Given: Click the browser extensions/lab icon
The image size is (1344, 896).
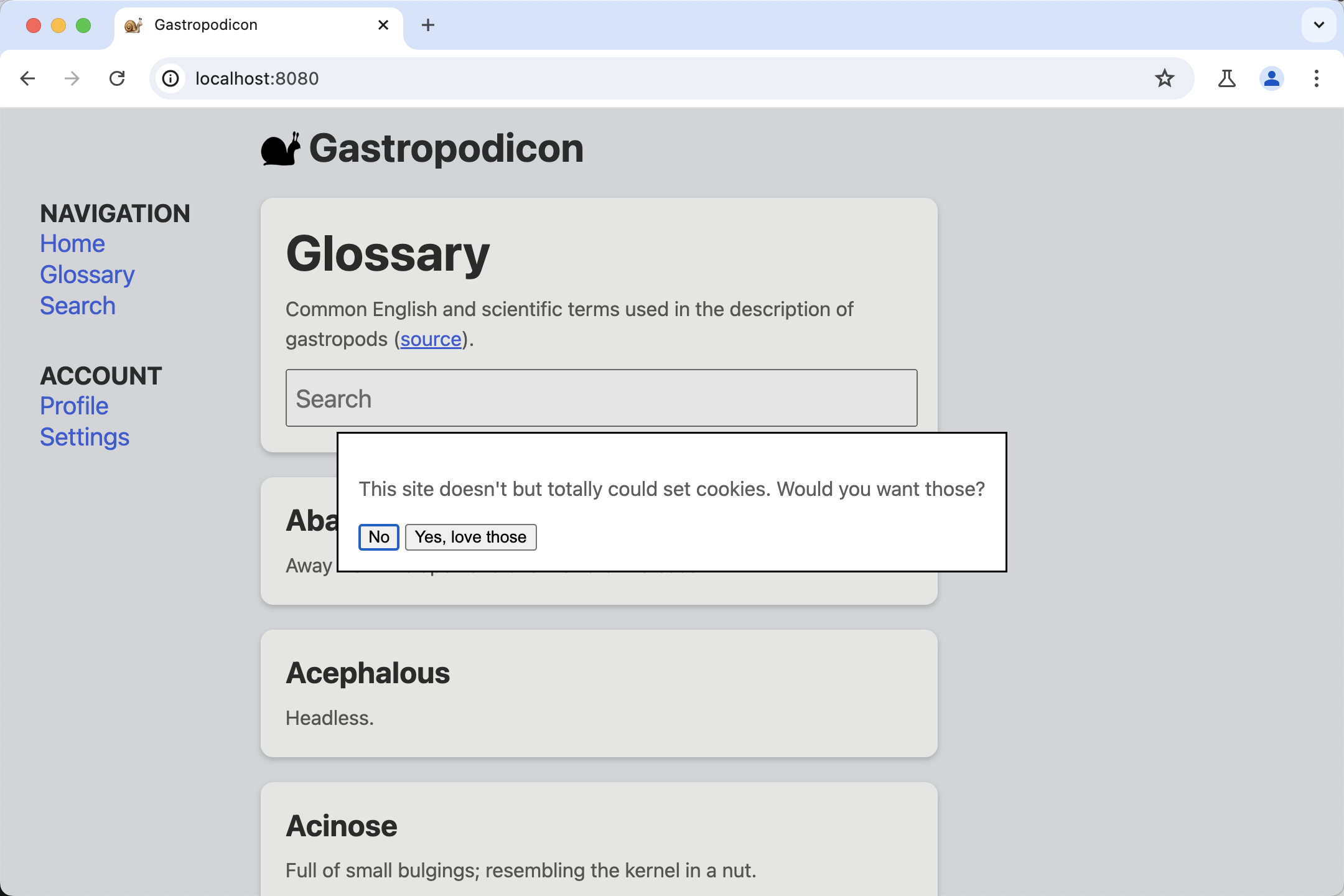Looking at the screenshot, I should pos(1225,79).
